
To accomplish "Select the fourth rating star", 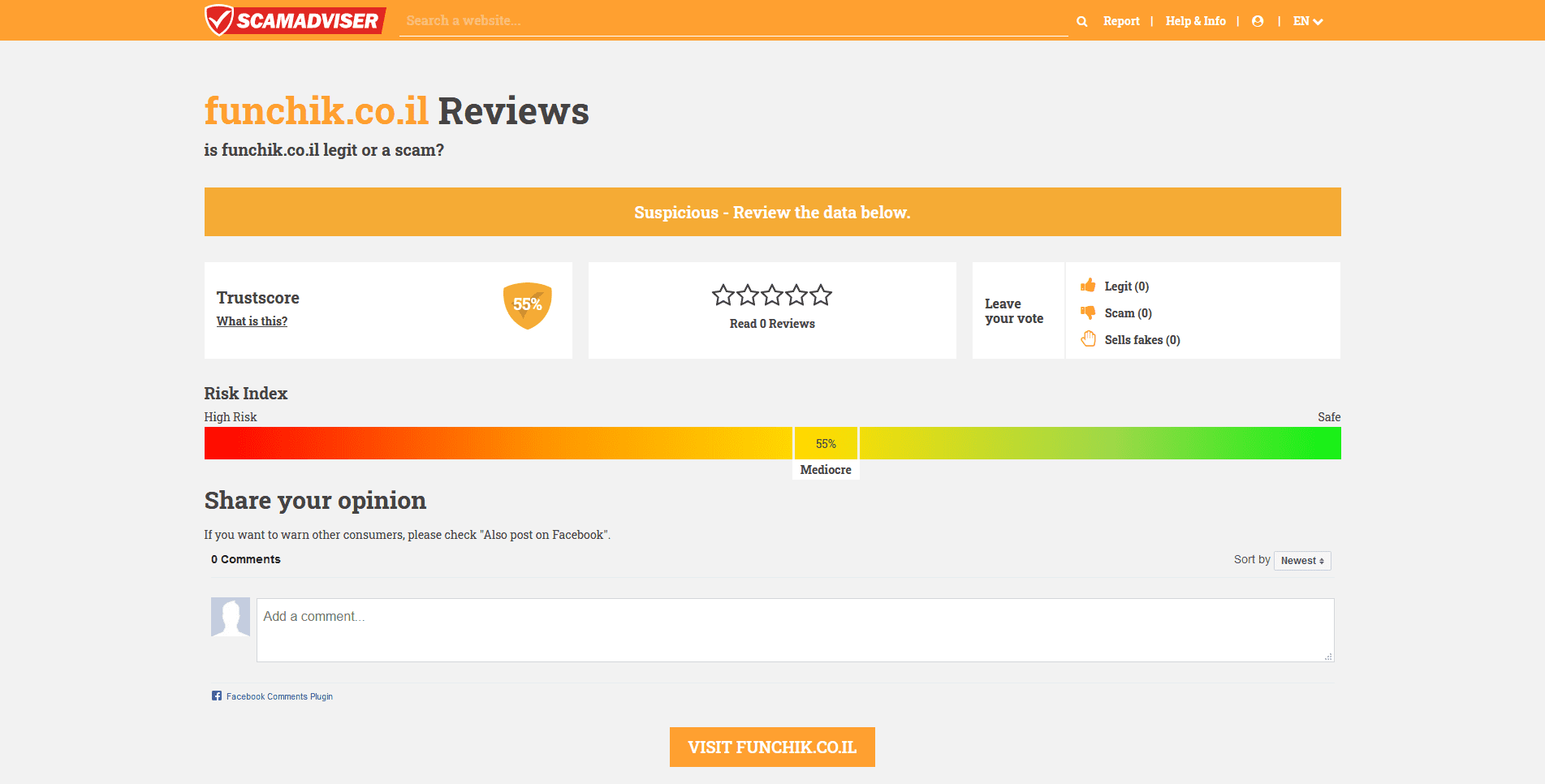I will (x=796, y=295).
